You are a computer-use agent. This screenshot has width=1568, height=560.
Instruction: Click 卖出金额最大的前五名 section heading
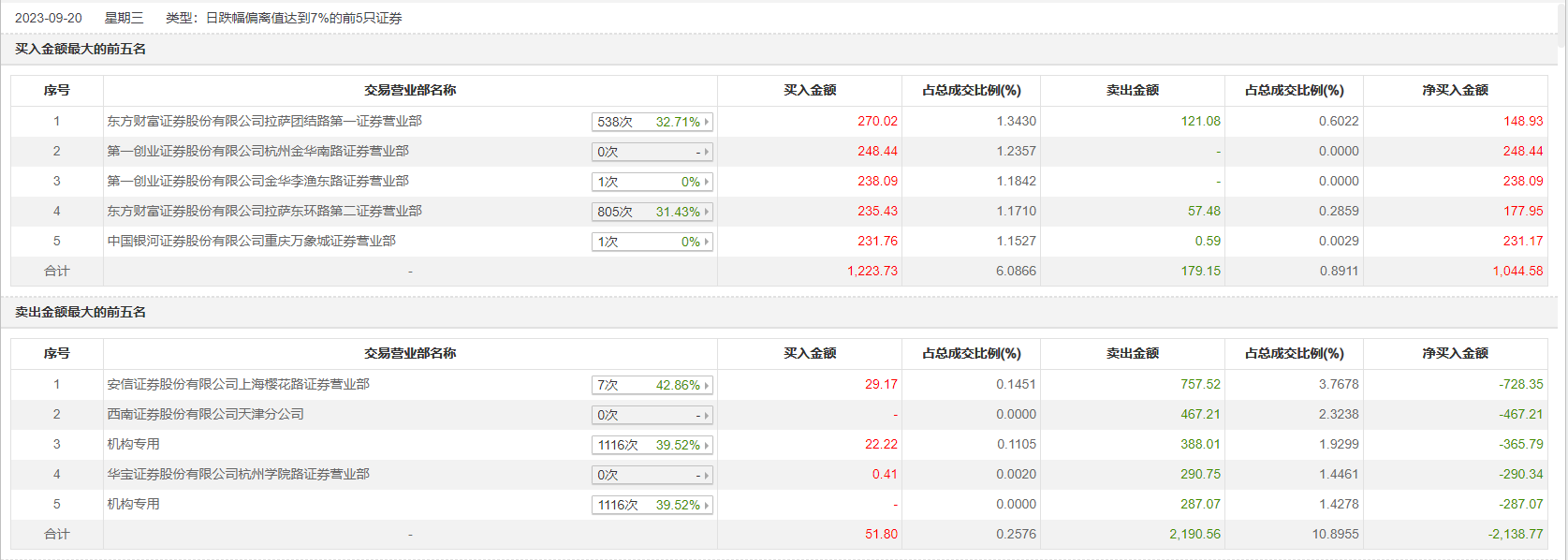pos(81,312)
